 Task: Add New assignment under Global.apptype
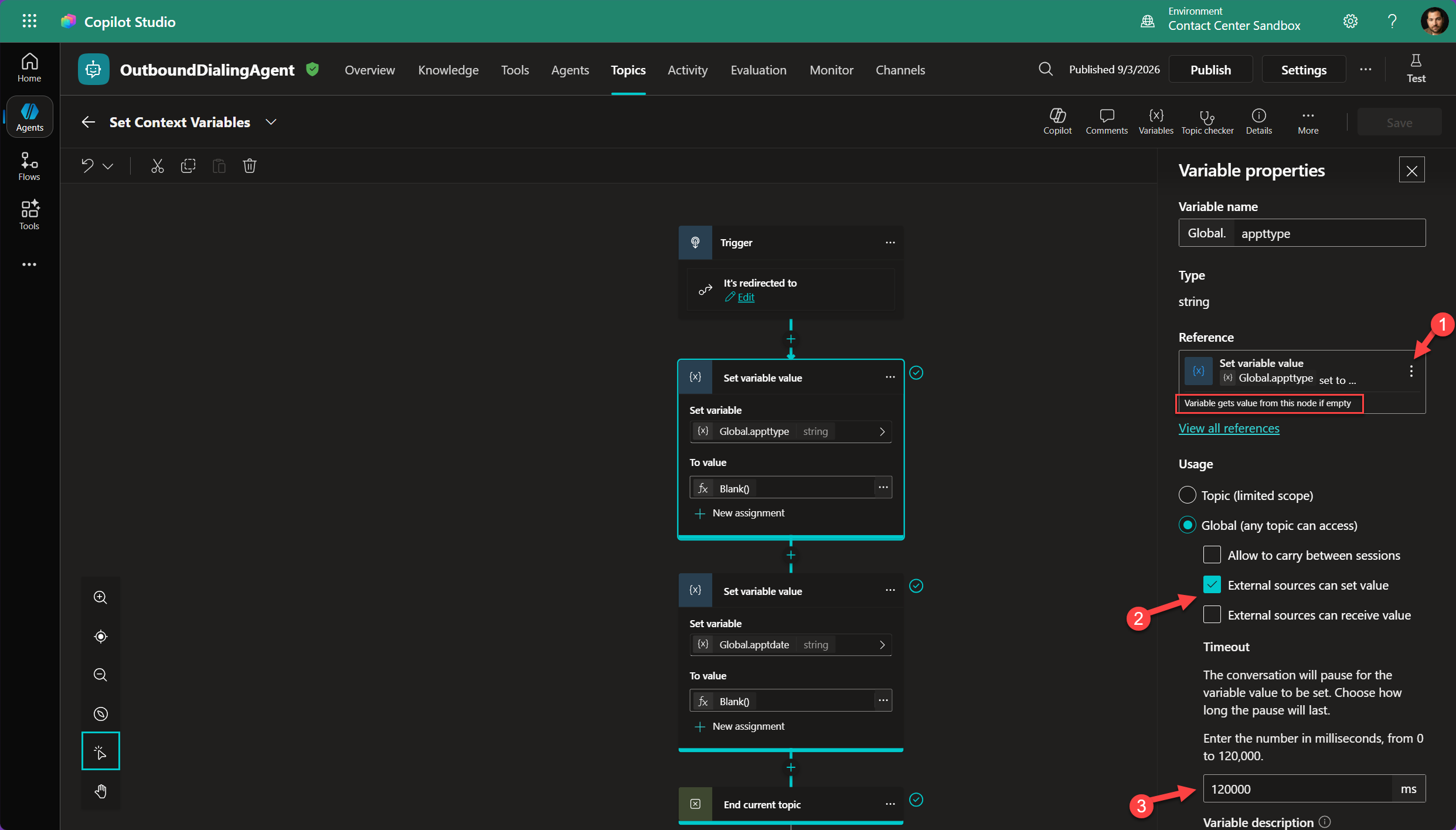click(740, 513)
